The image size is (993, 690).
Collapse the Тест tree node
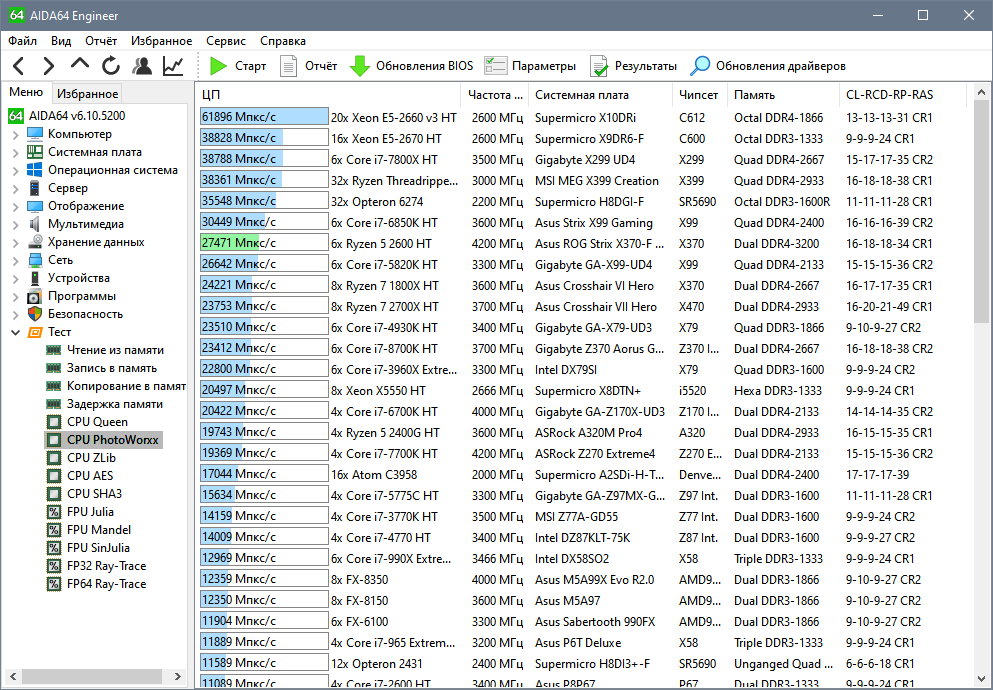[x=15, y=332]
